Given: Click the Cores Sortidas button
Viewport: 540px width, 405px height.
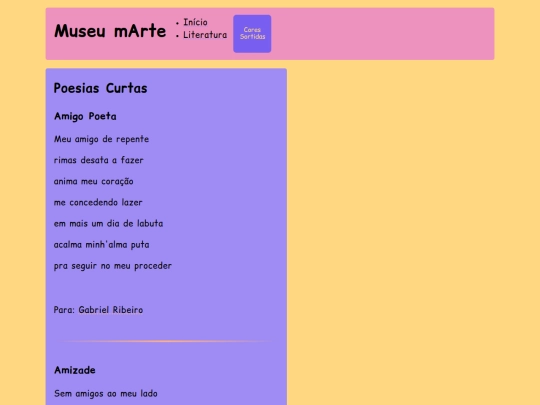Looking at the screenshot, I should (252, 34).
